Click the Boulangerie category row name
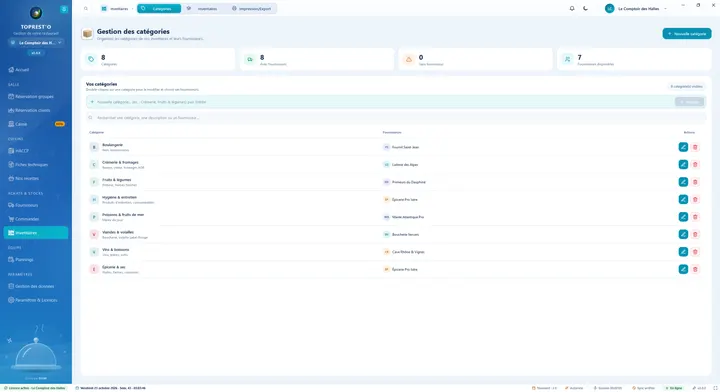The width and height of the screenshot is (720, 392). pos(112,145)
